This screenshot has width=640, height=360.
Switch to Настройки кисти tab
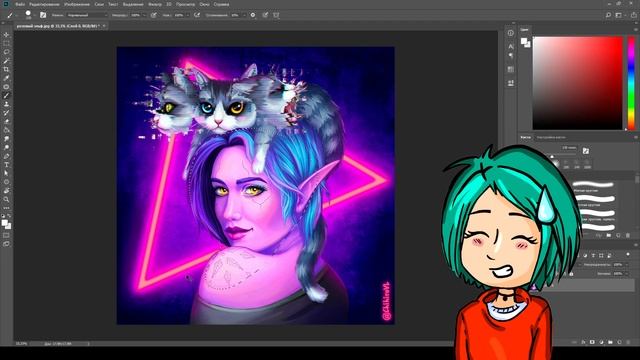pyautogui.click(x=551, y=137)
